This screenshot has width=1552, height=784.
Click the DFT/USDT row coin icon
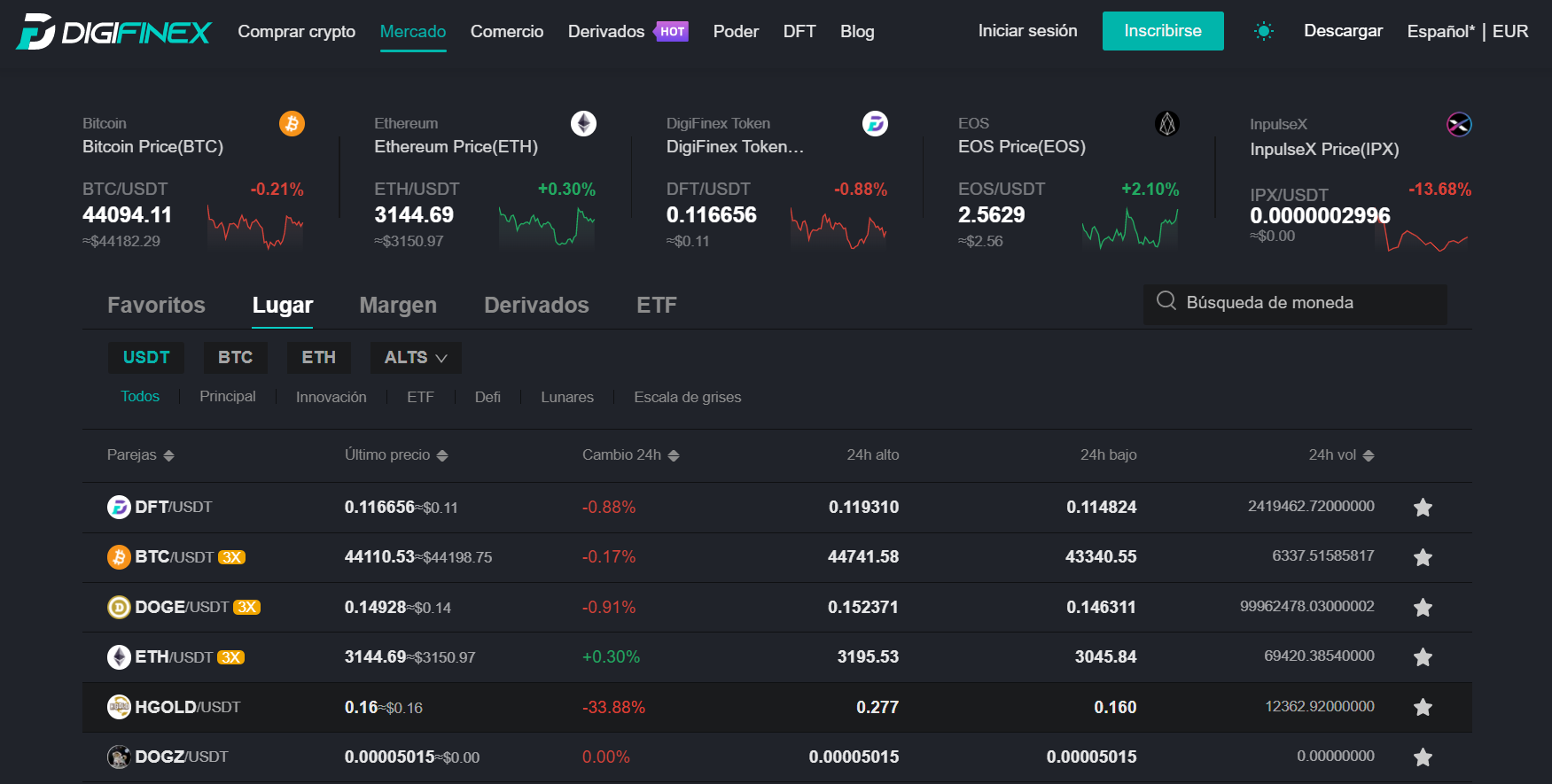click(119, 507)
